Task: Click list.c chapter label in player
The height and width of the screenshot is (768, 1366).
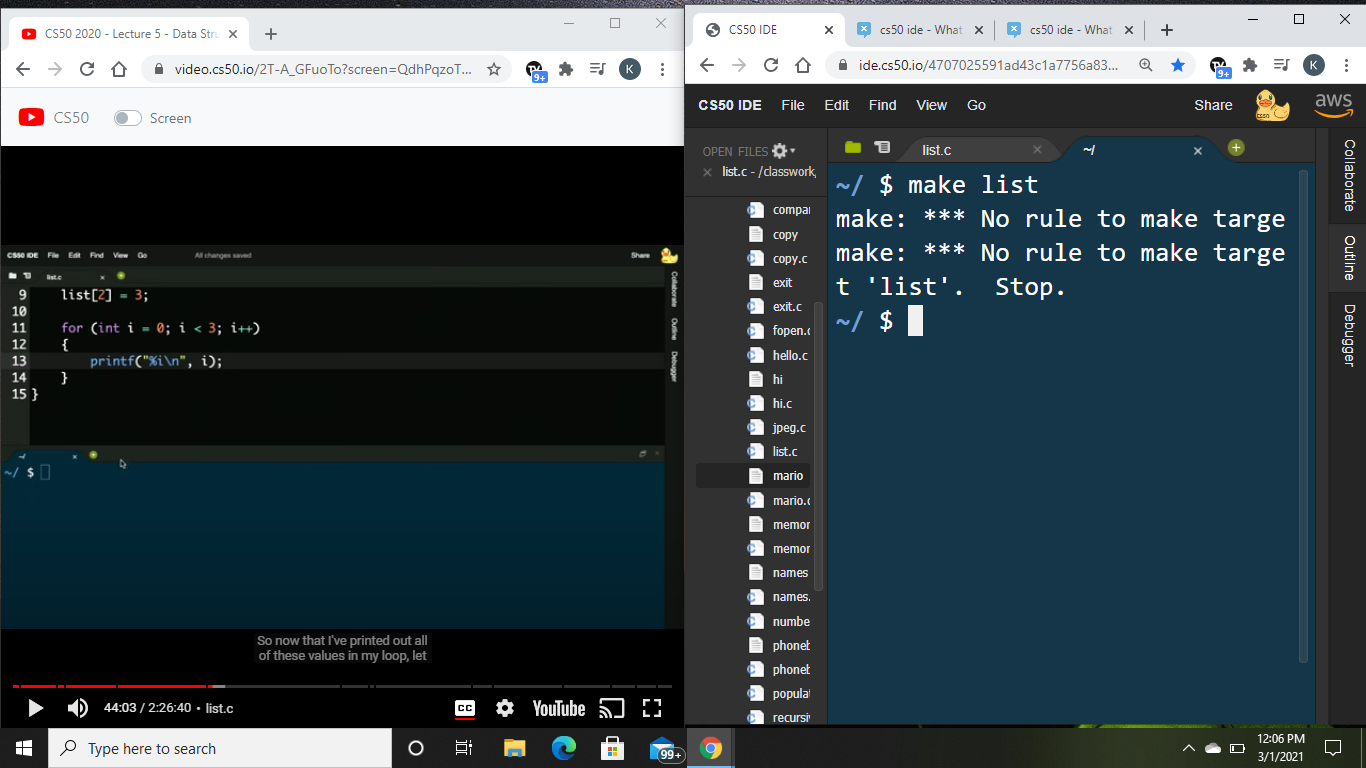Action: click(x=219, y=708)
